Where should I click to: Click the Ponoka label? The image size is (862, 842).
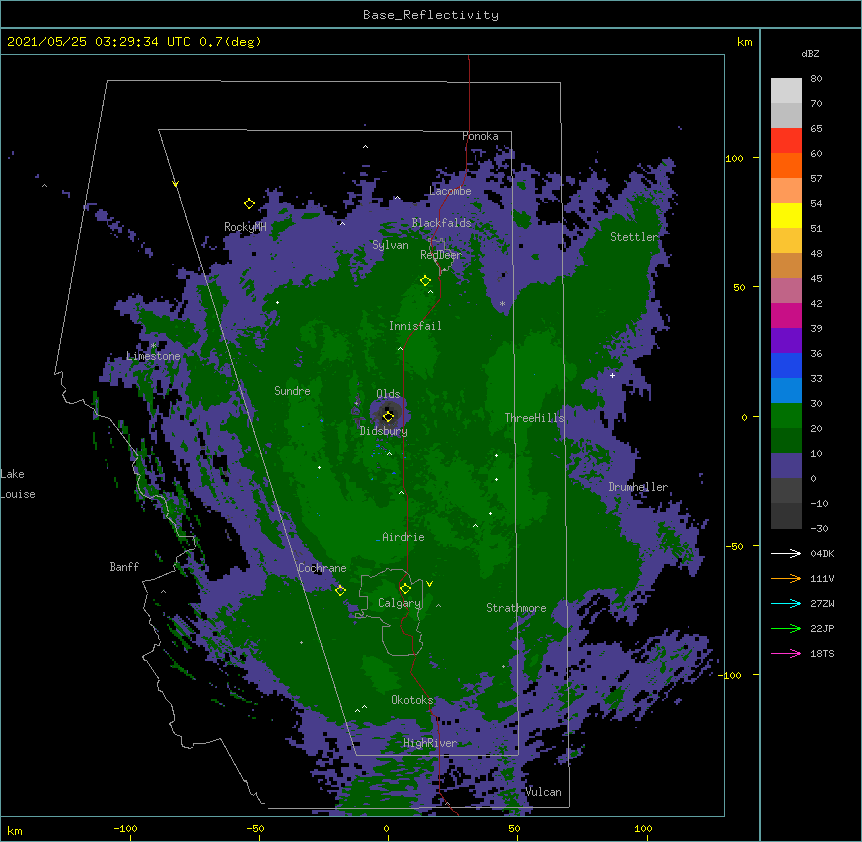click(480, 136)
